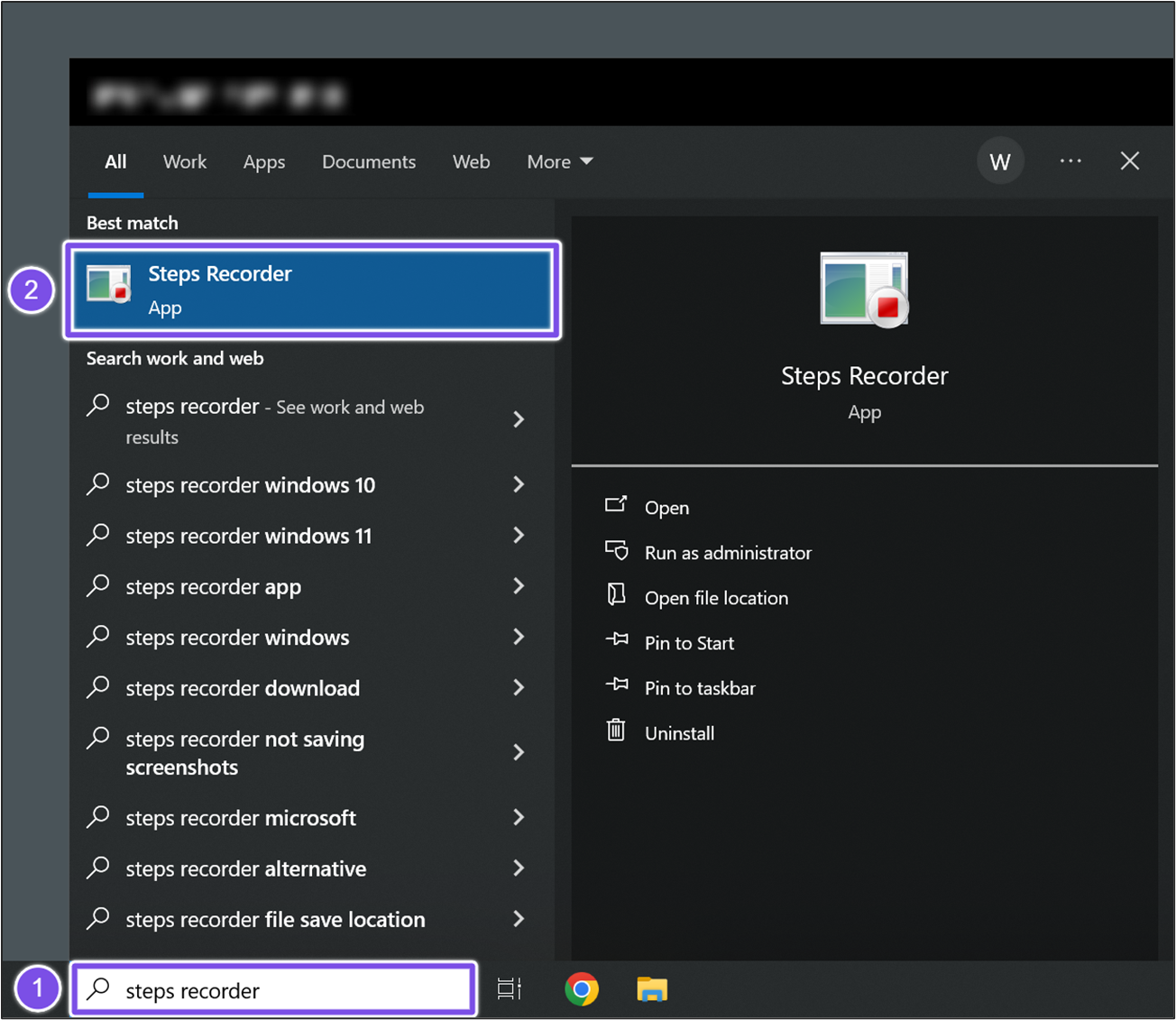Image resolution: width=1176 pixels, height=1020 pixels.
Task: Click the W user account avatar
Action: point(999,161)
